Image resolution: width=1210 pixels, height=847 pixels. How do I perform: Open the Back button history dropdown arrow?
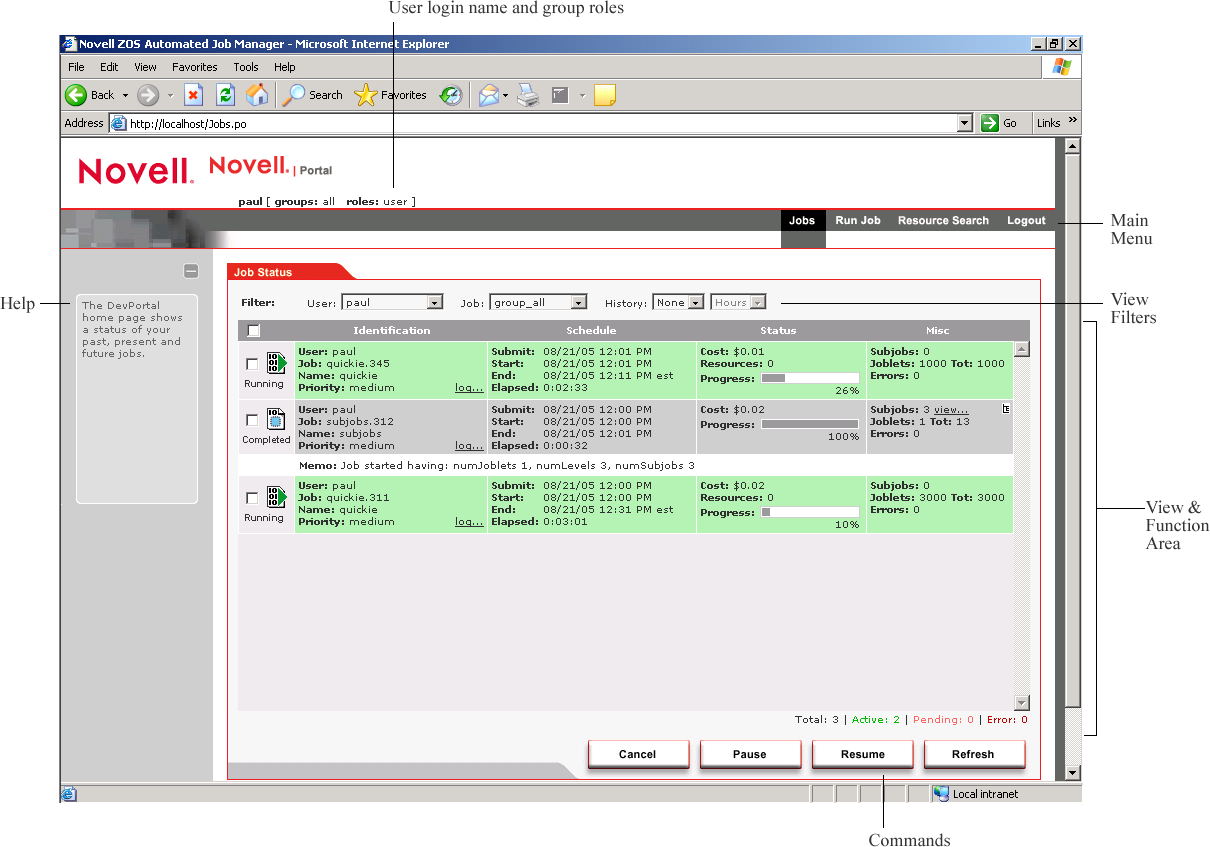(126, 95)
